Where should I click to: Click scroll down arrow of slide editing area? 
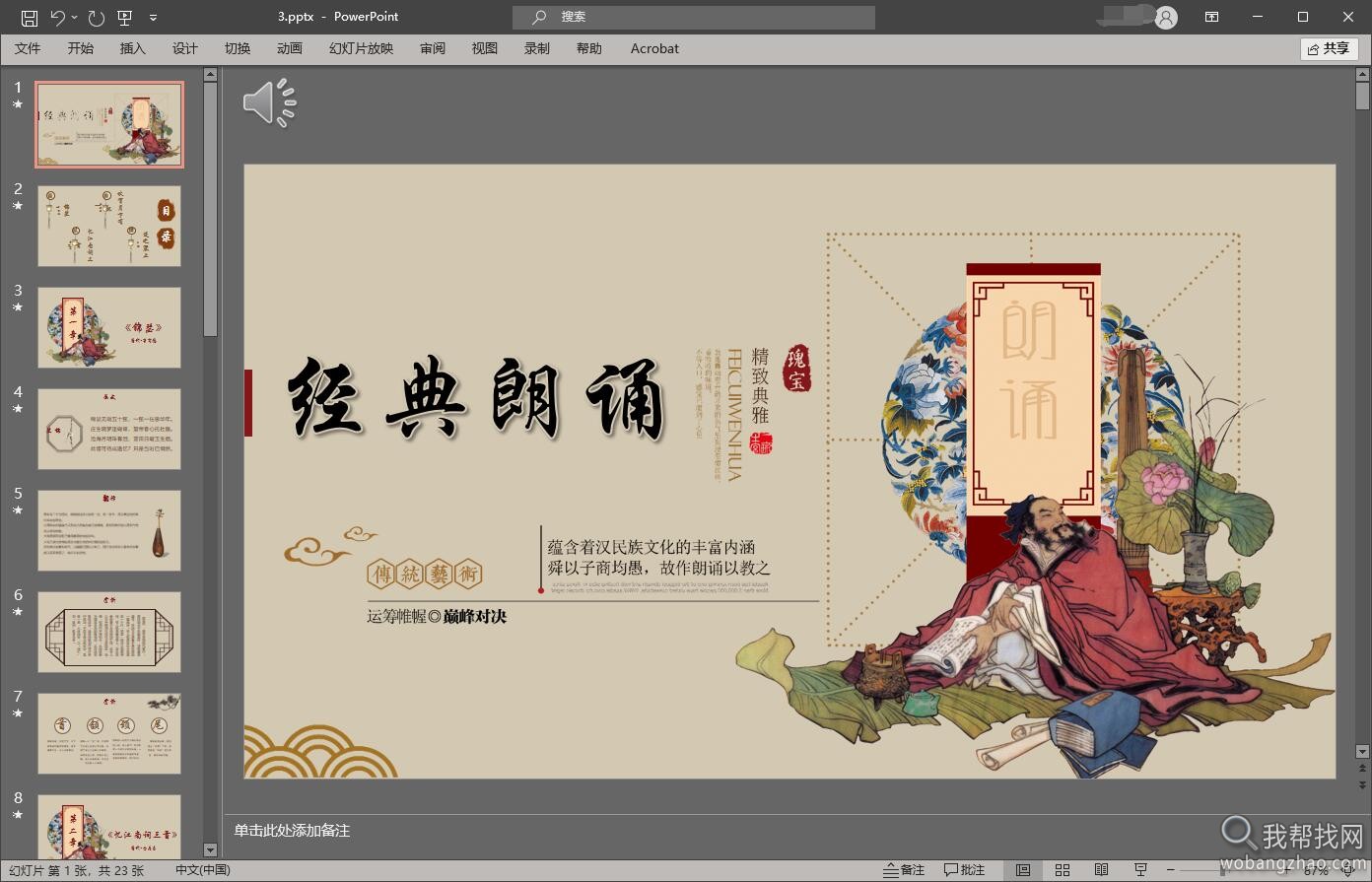tap(1362, 751)
